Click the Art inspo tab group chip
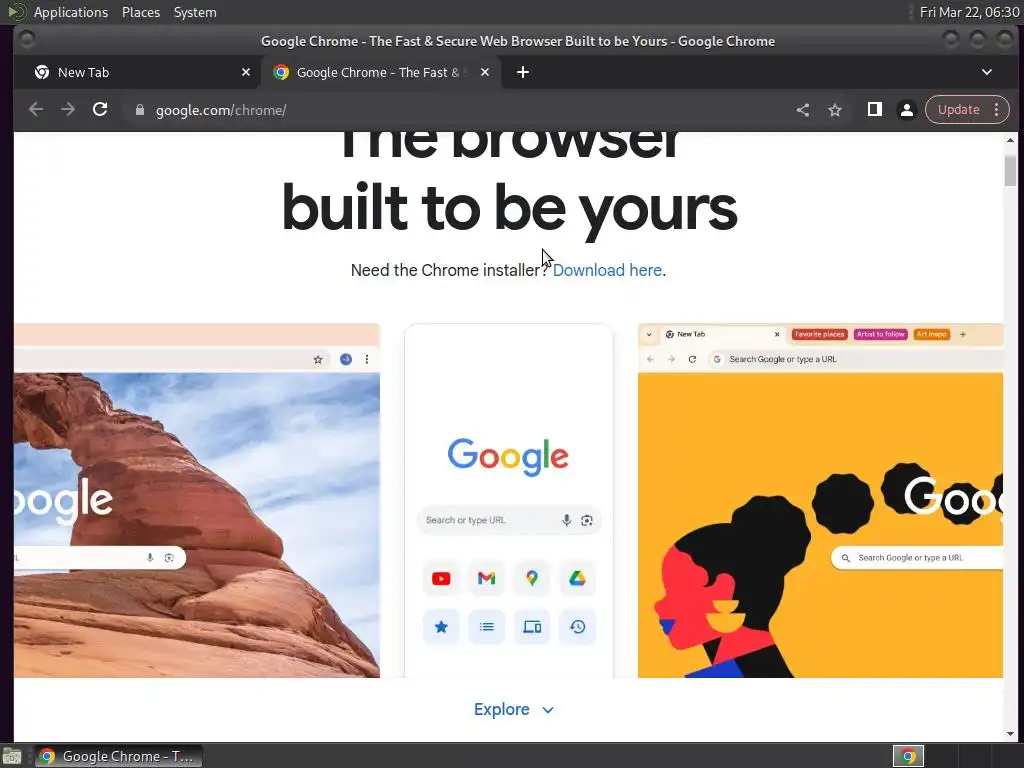This screenshot has height=768, width=1024. tap(931, 334)
